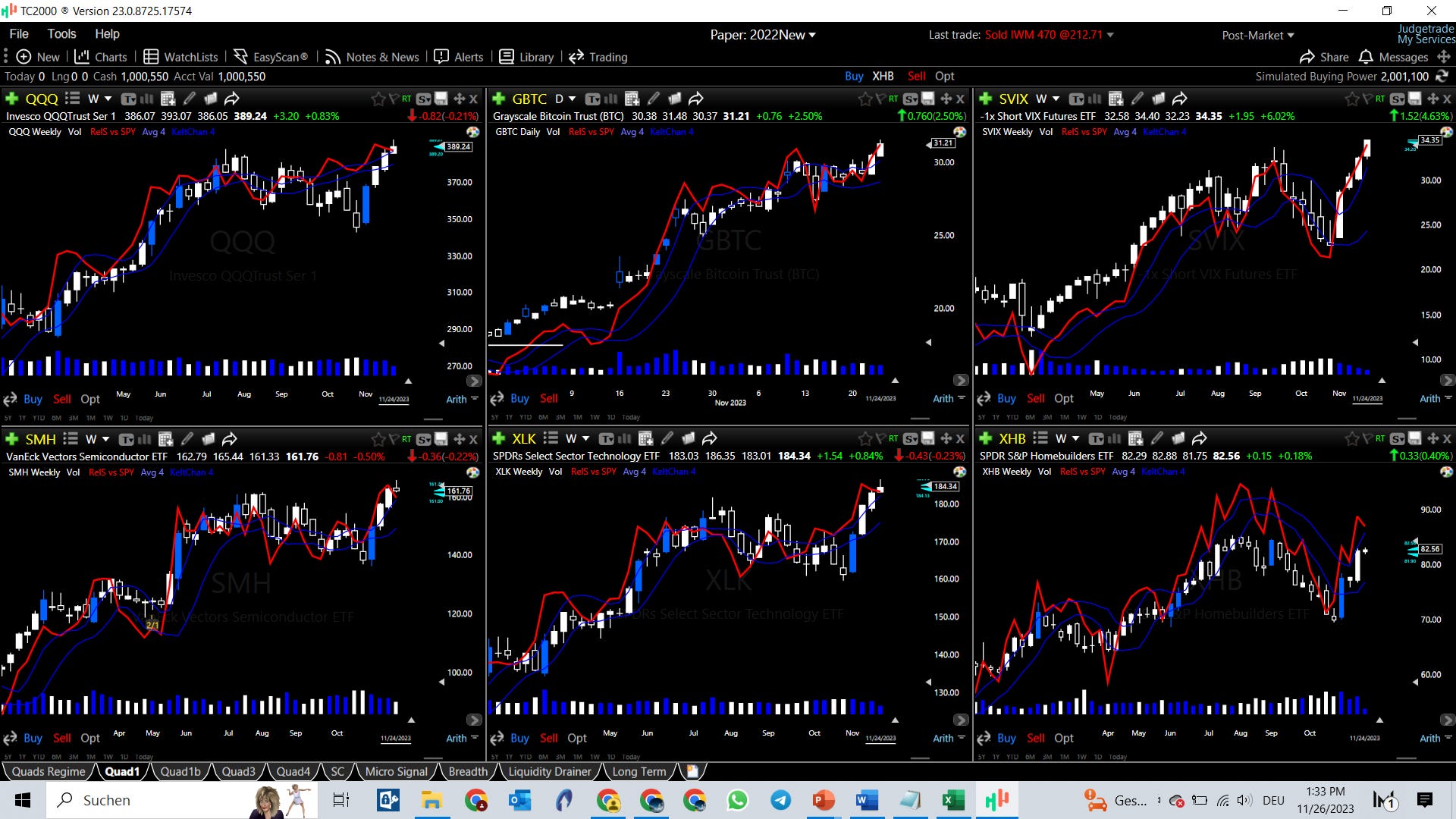The width and height of the screenshot is (1456, 819).
Task: Select the 1Y range under the QQQ chart
Action: tap(22, 418)
